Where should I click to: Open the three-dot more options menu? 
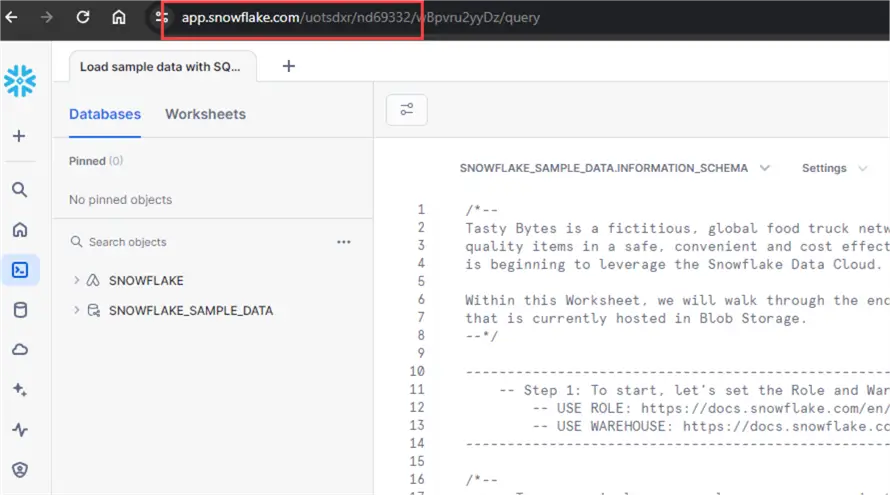tap(343, 242)
